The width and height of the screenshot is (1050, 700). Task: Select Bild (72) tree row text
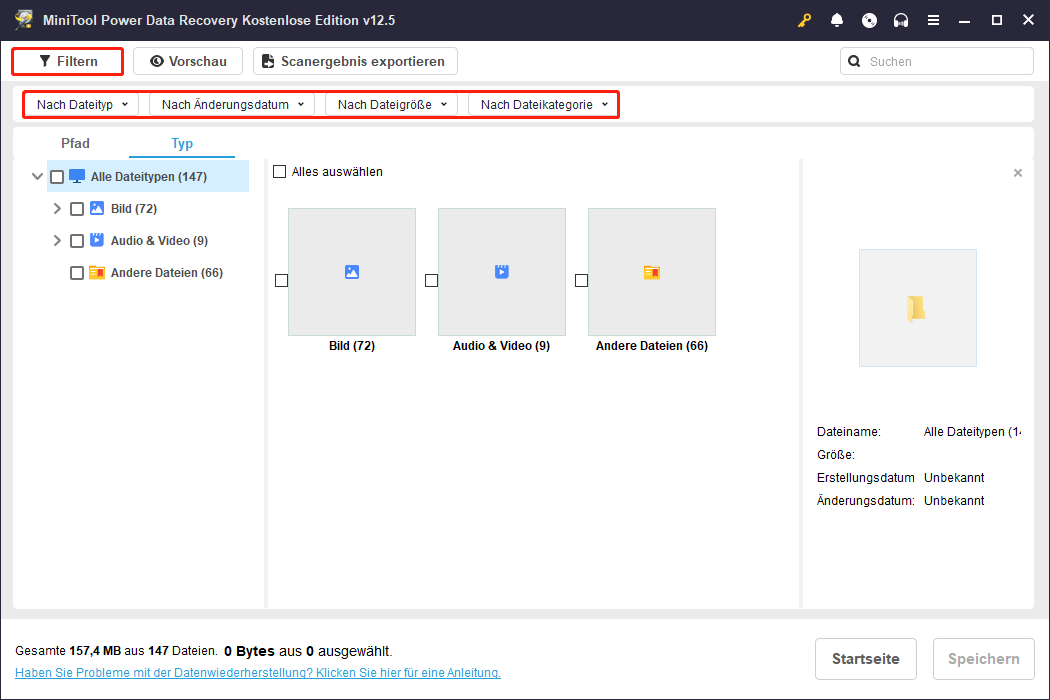click(134, 208)
